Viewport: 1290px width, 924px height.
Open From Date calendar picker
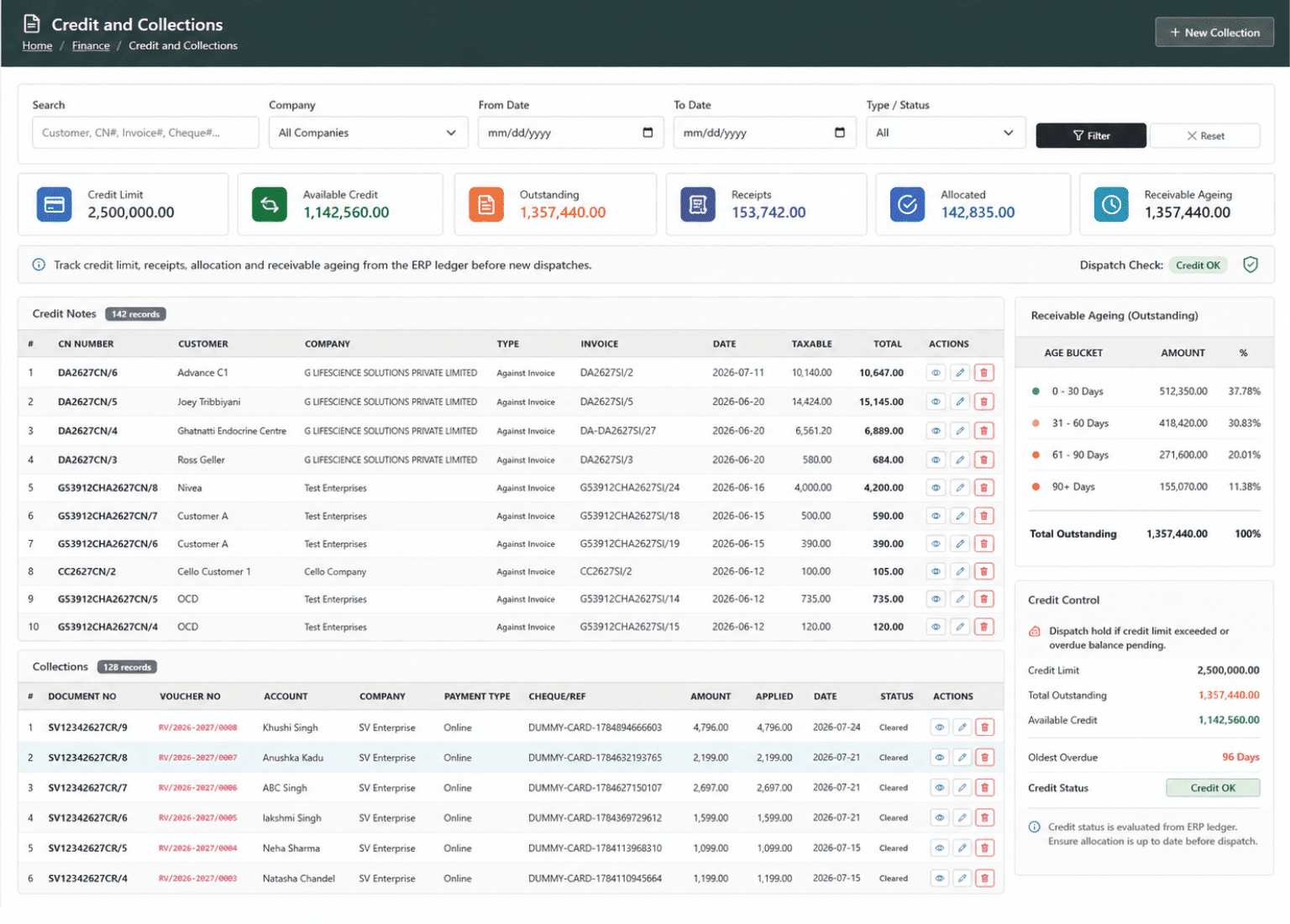(x=648, y=133)
